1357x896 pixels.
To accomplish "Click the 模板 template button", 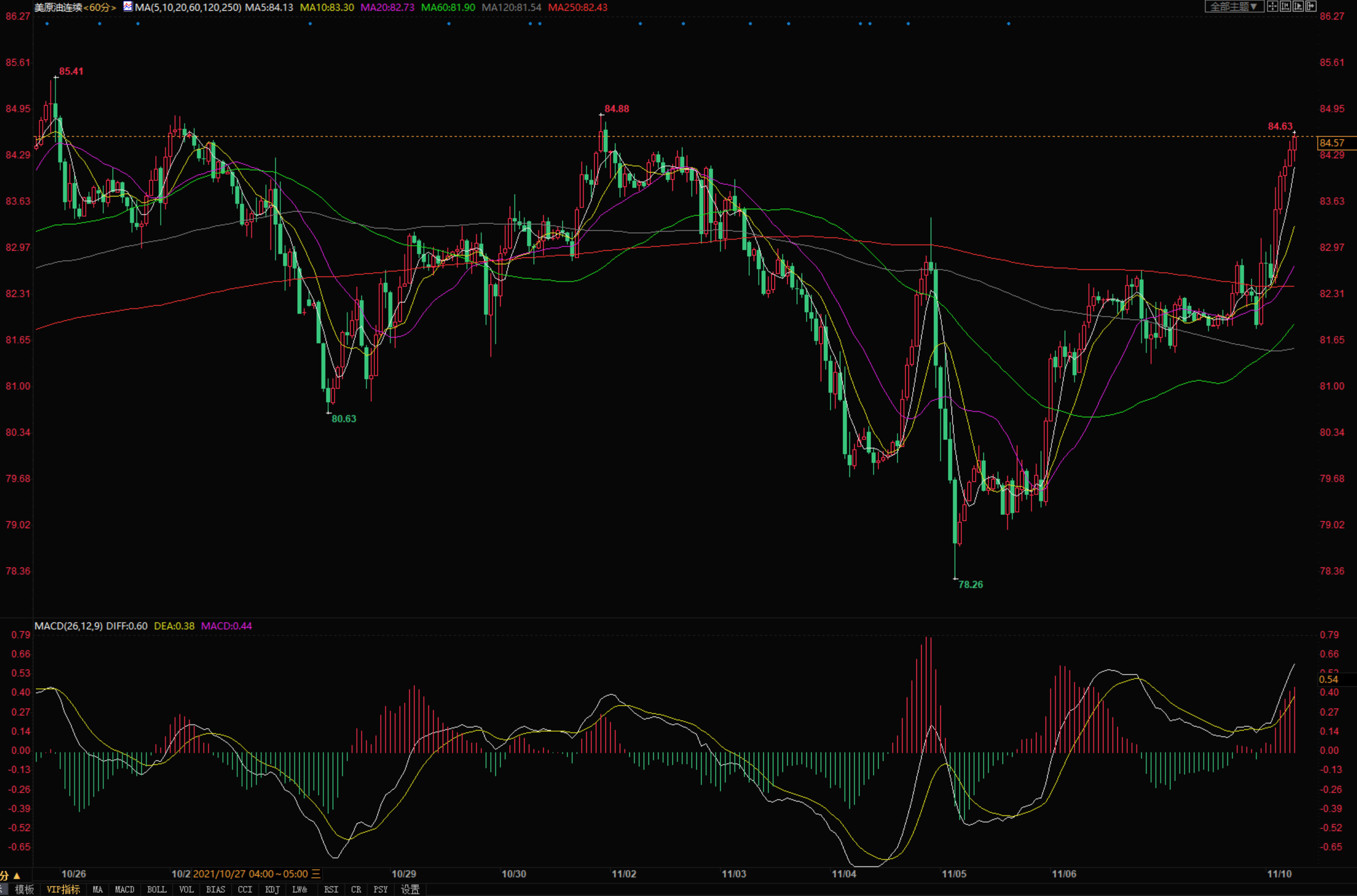I will pos(24,889).
